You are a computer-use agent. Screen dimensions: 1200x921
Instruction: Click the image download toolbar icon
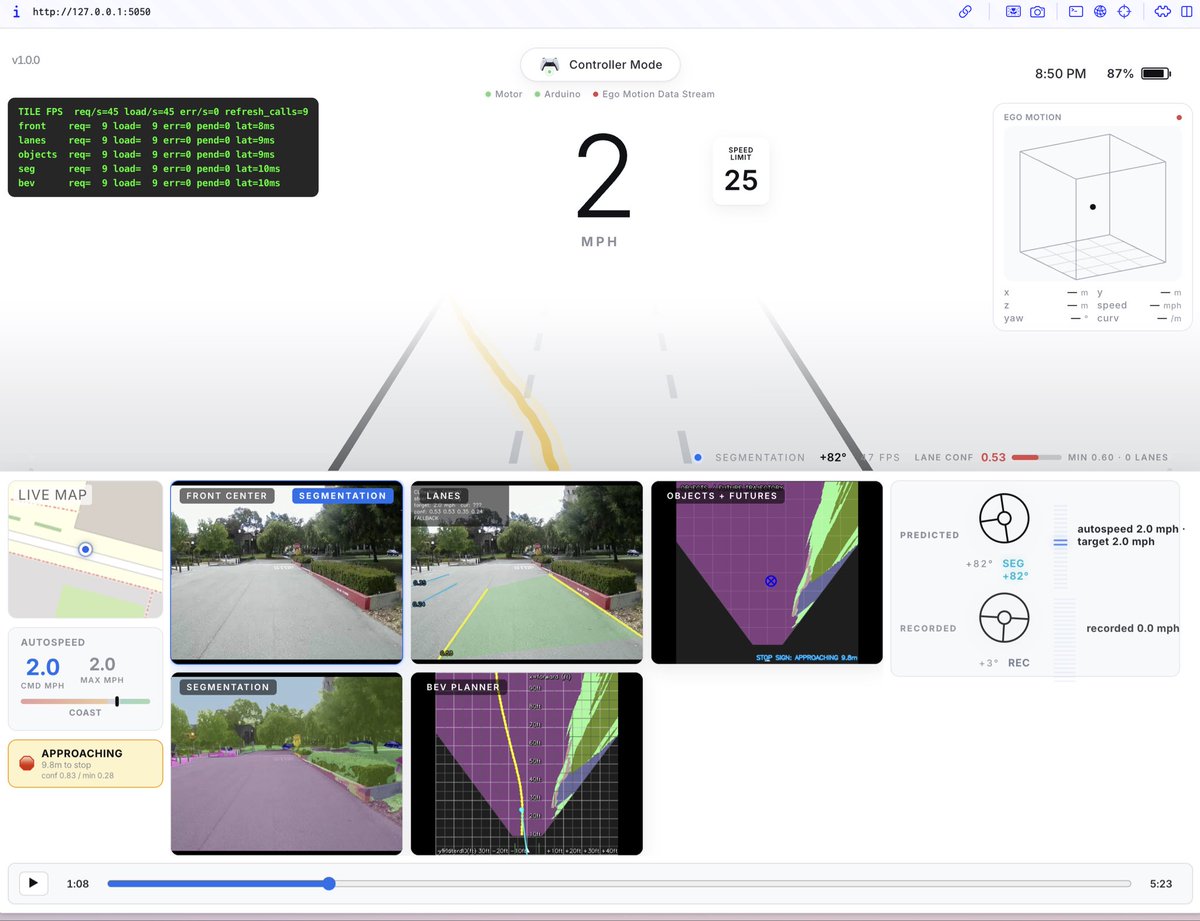click(x=1013, y=12)
